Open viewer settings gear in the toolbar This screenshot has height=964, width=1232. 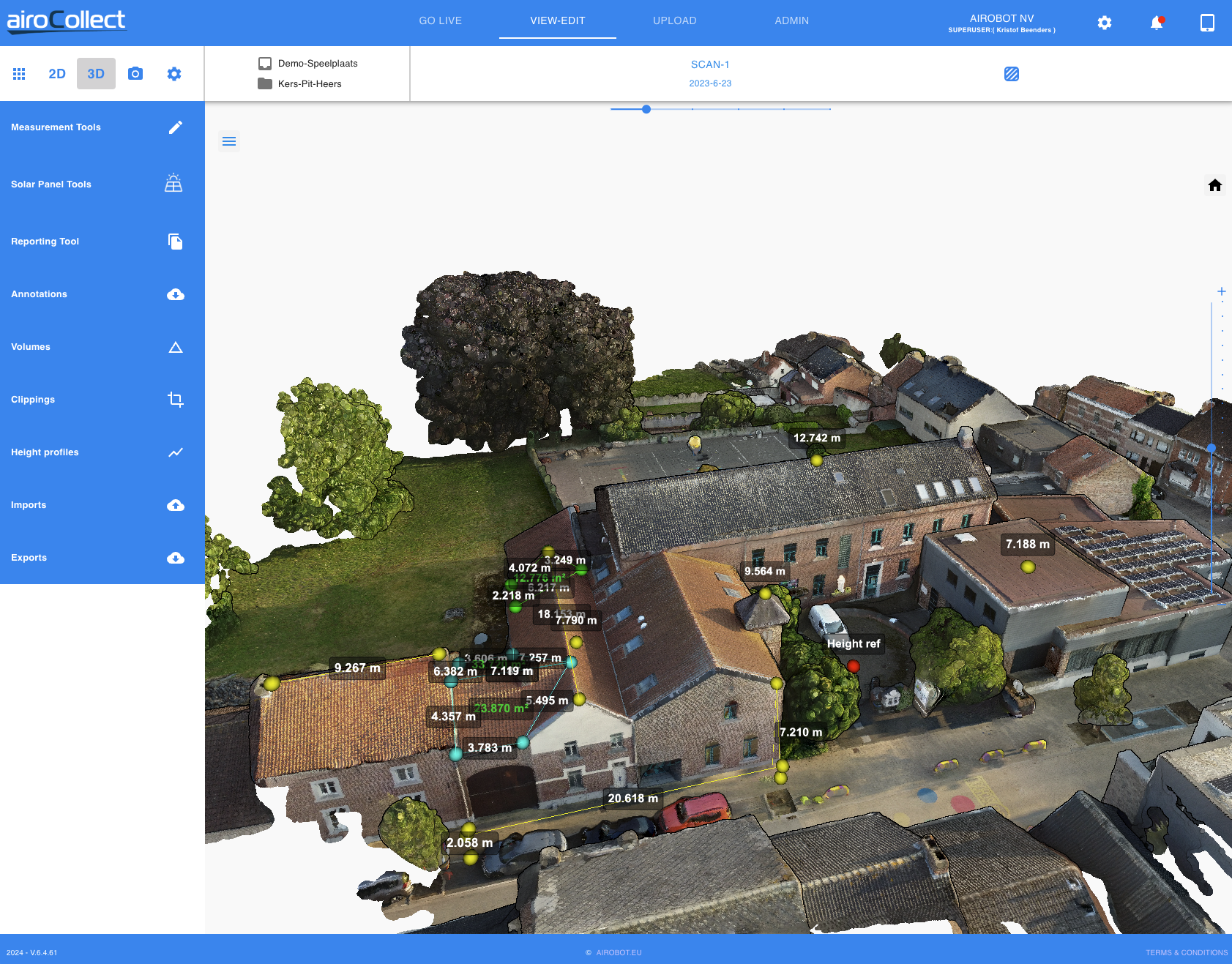[x=174, y=74]
